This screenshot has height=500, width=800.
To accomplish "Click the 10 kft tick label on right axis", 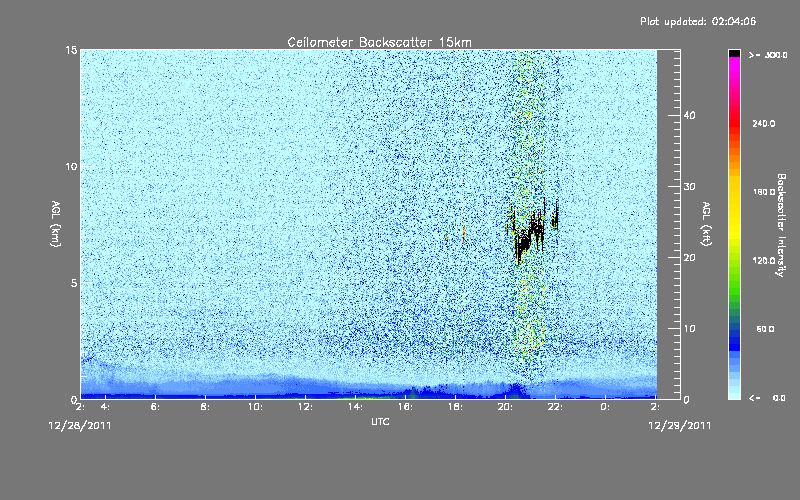I will [x=689, y=329].
